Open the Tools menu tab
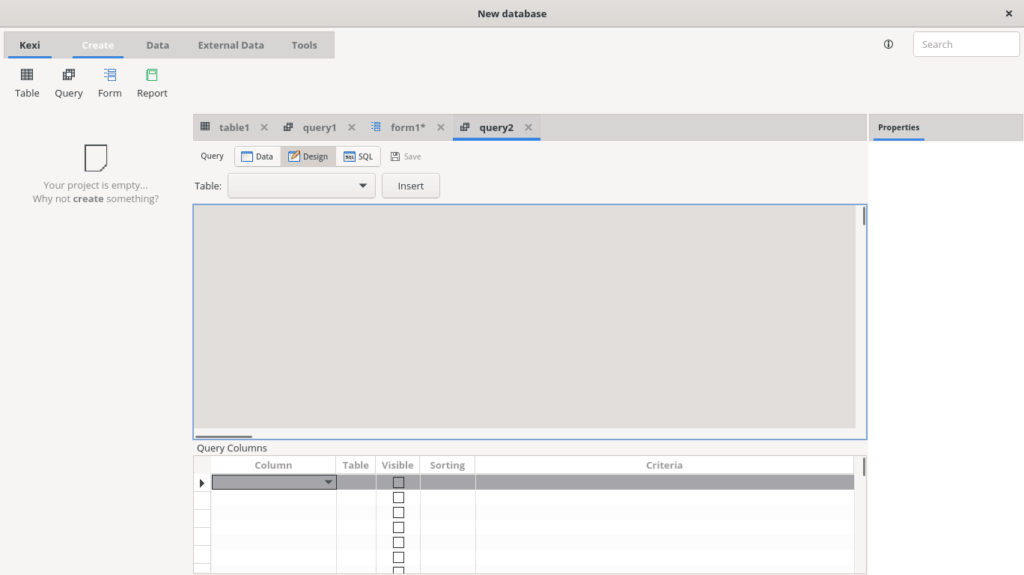The image size is (1024, 575). pyautogui.click(x=304, y=45)
